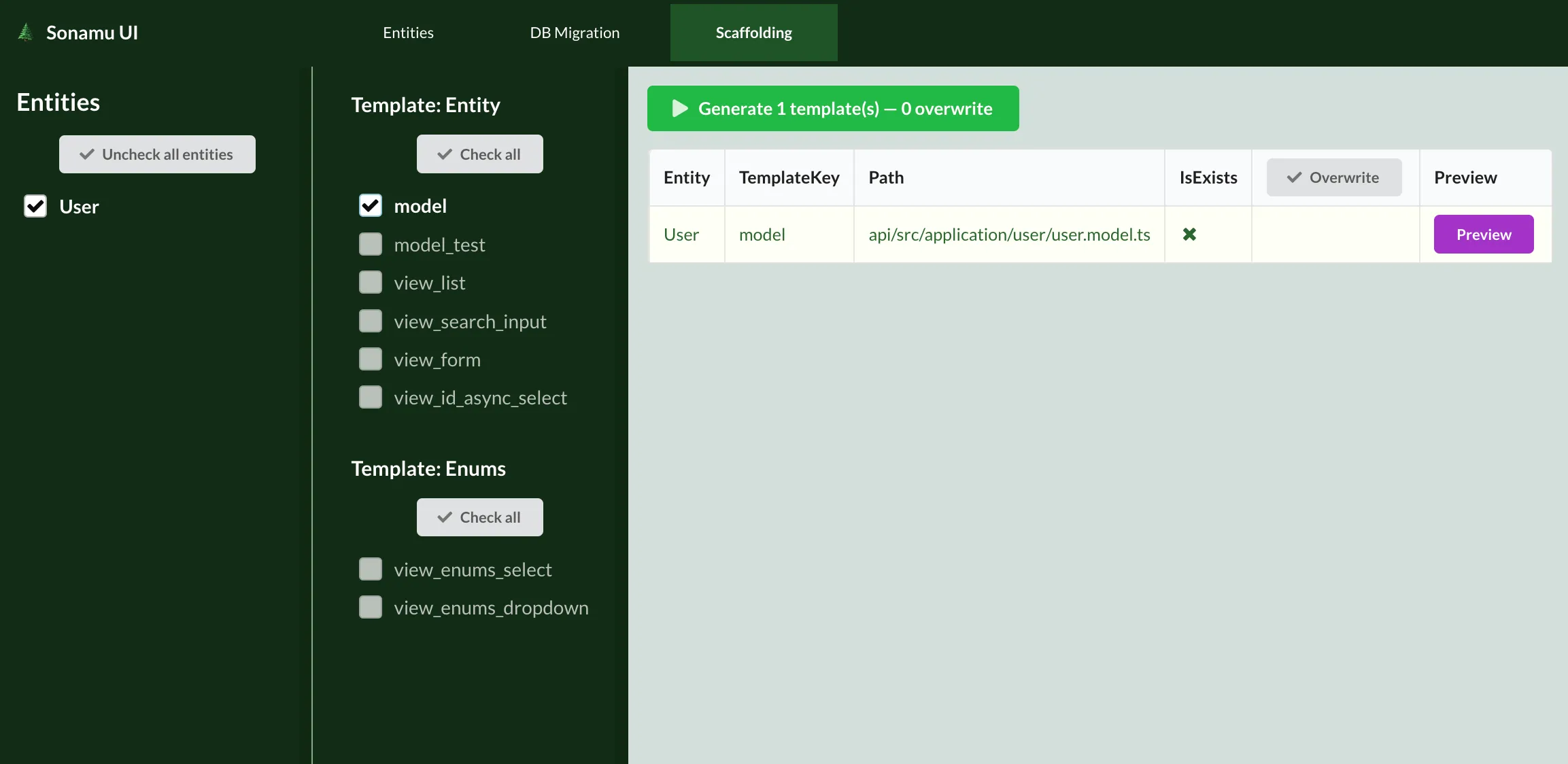Tick the view_search_input checkbox
1568x764 pixels.
coord(371,322)
